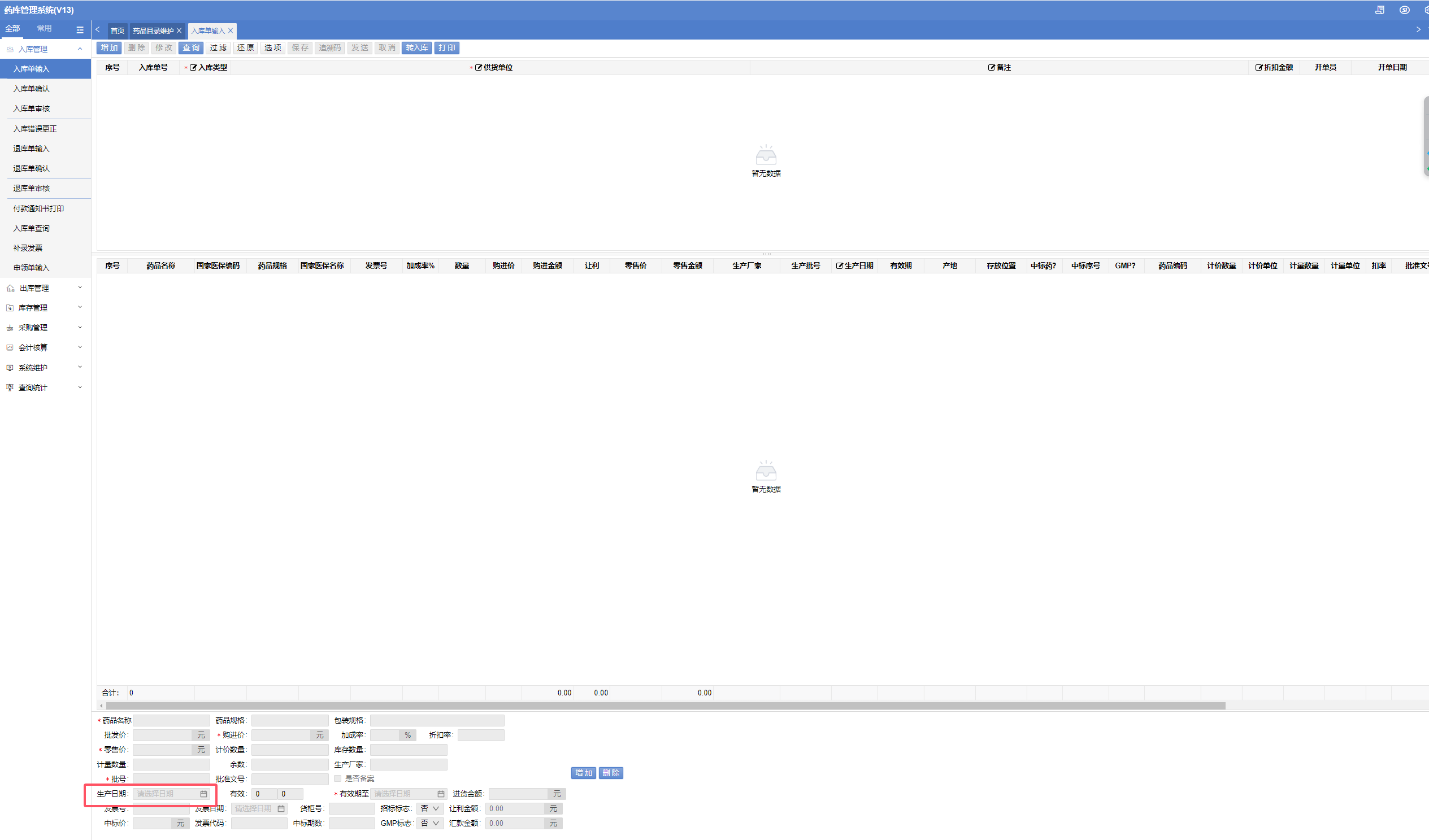Click the 药品名称 input field

click(171, 720)
